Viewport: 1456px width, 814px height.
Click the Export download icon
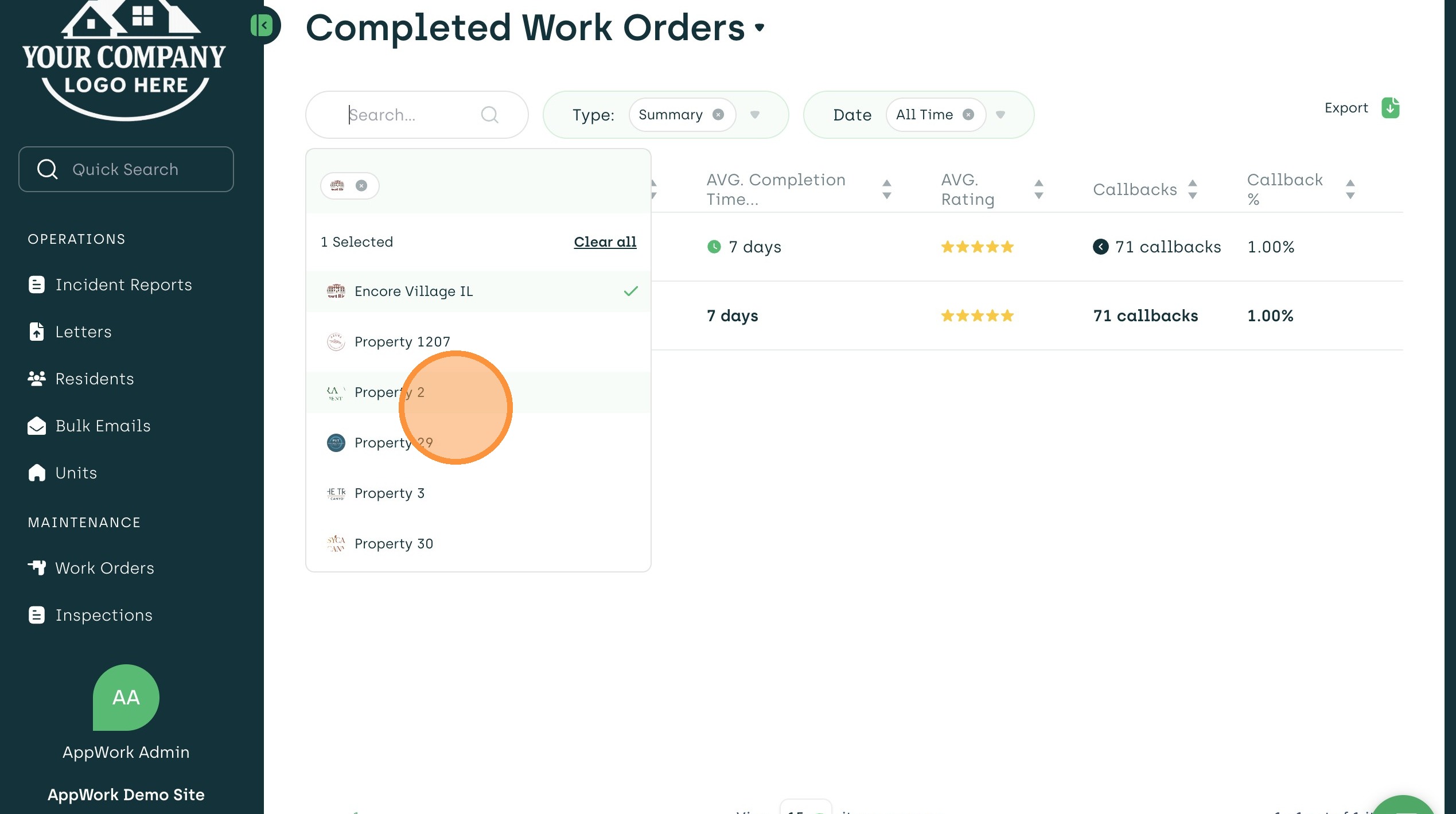1390,108
